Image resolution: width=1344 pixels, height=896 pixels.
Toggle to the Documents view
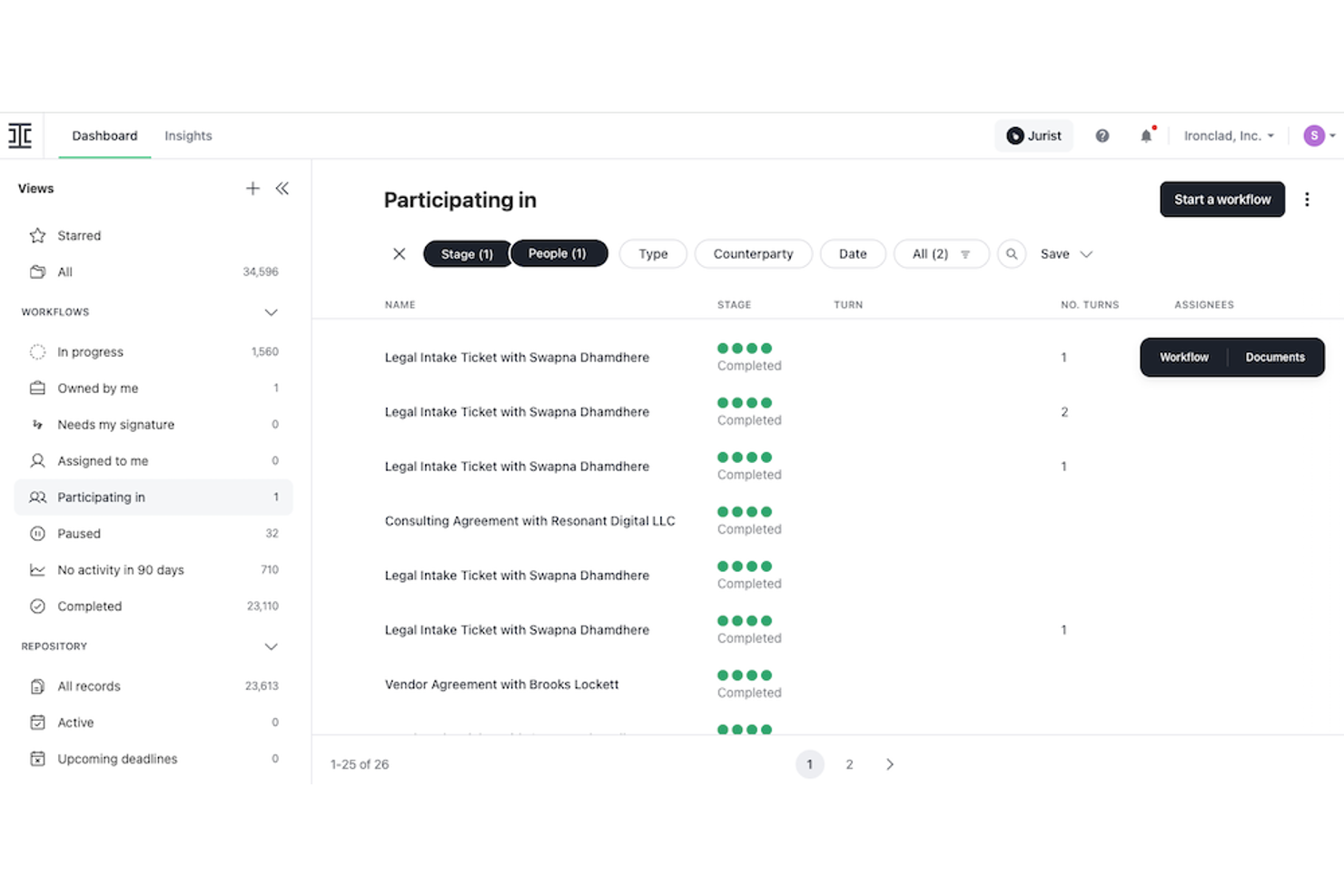(1275, 357)
